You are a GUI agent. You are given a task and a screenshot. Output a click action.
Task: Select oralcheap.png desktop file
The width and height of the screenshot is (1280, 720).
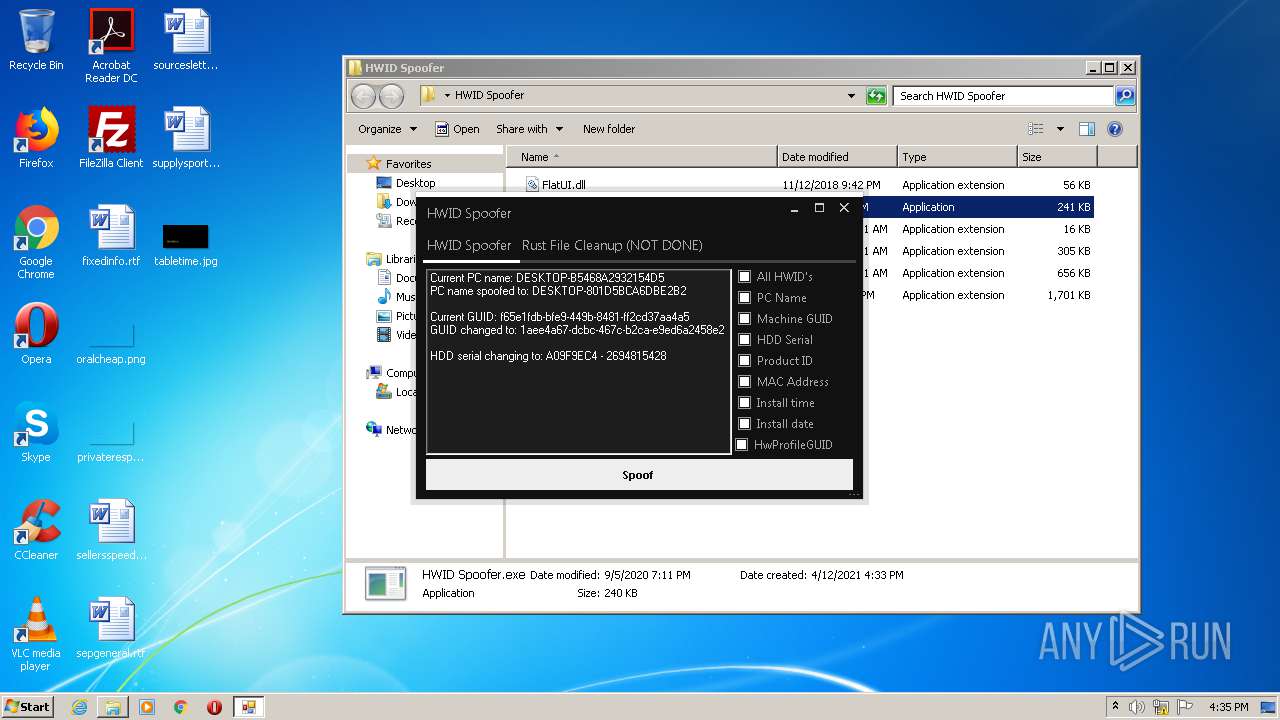click(x=111, y=342)
